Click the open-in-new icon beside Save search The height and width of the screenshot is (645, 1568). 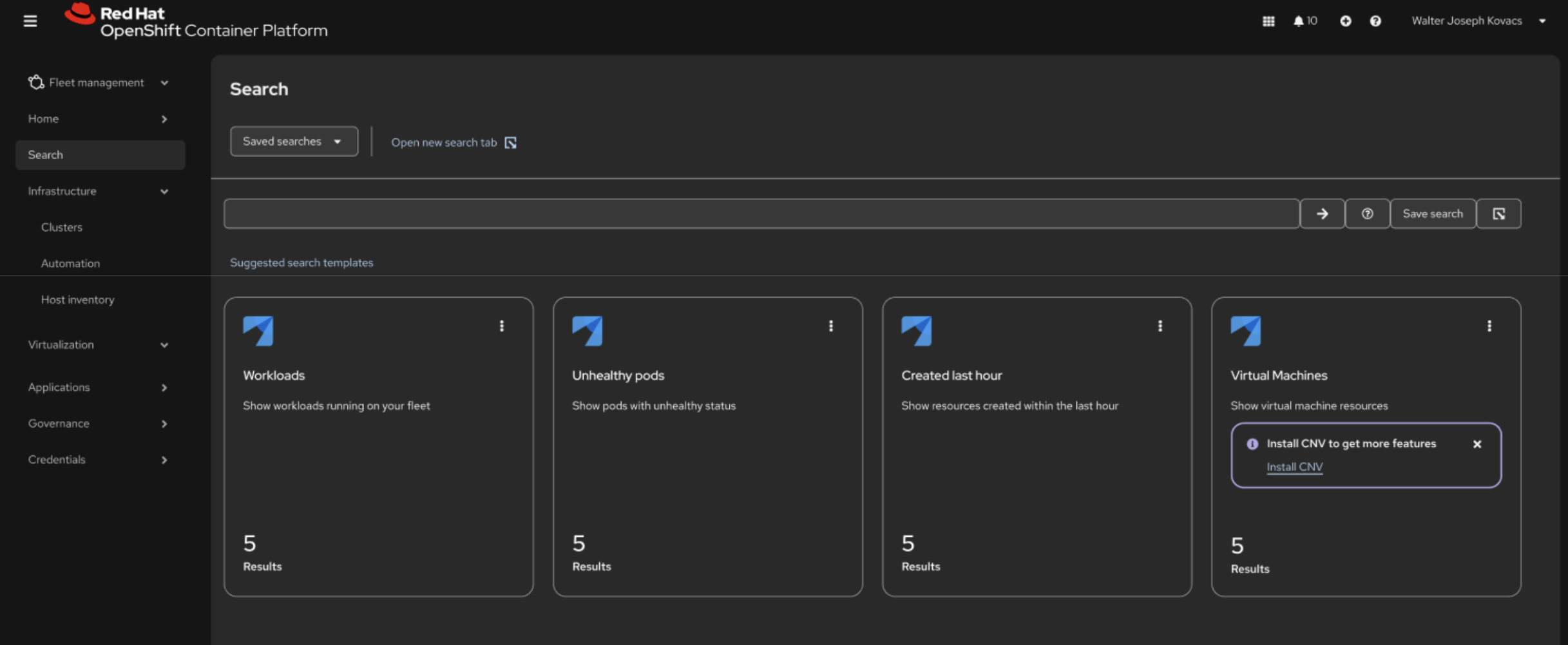pos(1498,214)
